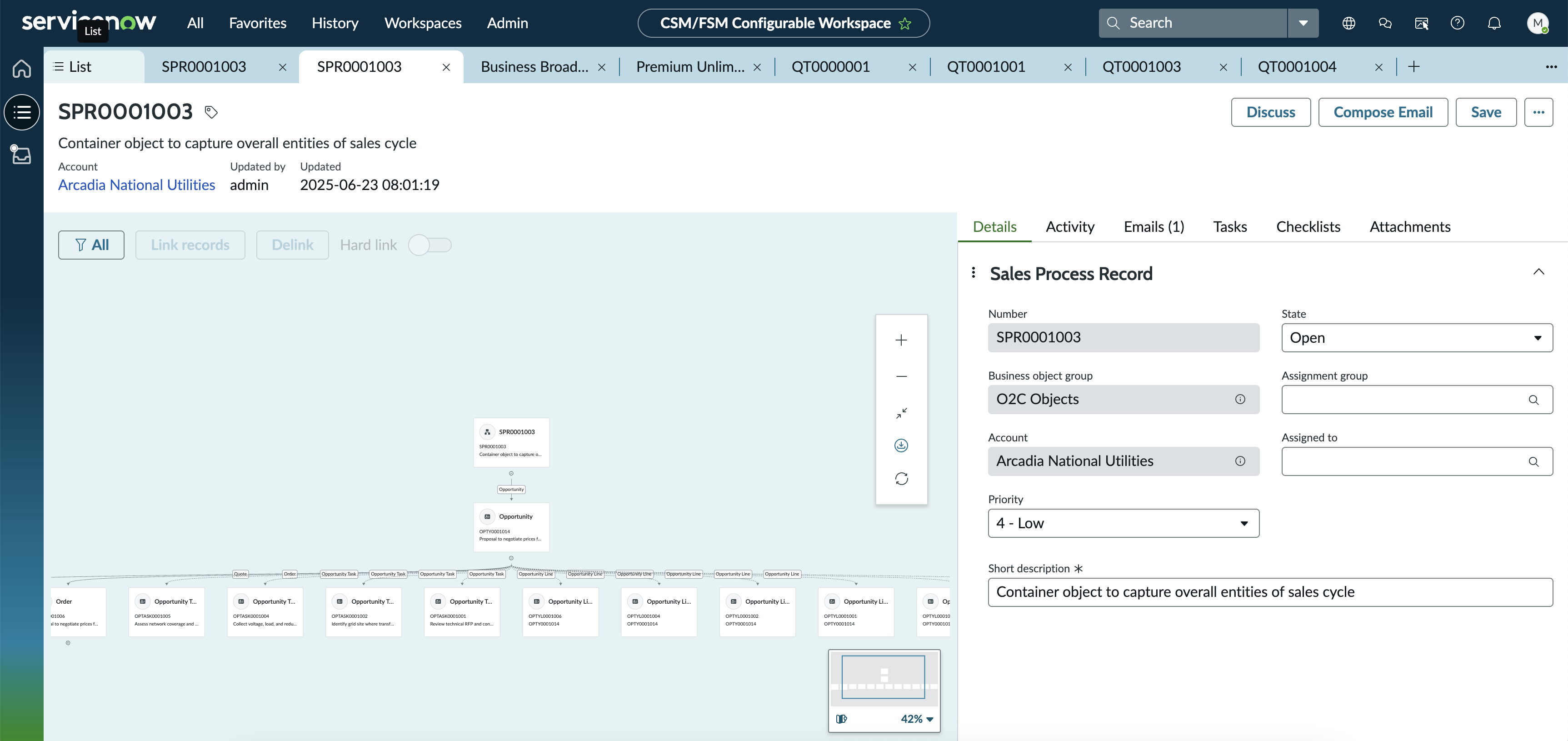
Task: Open the search scope dropdown arrow
Action: click(1303, 23)
